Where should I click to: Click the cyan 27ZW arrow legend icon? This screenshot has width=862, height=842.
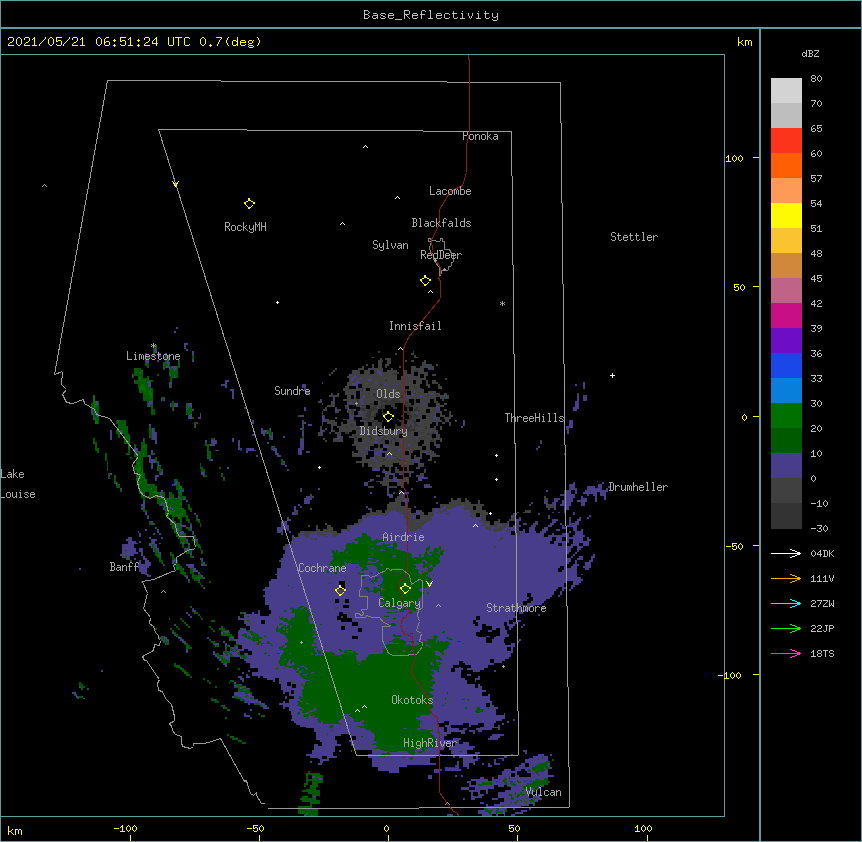point(786,603)
